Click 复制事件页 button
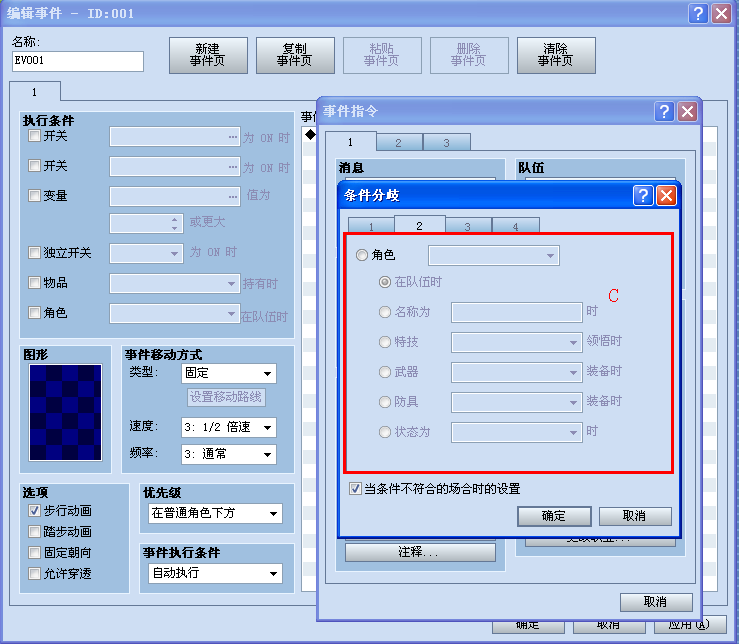Viewport: 739px width, 644px height. coord(295,55)
